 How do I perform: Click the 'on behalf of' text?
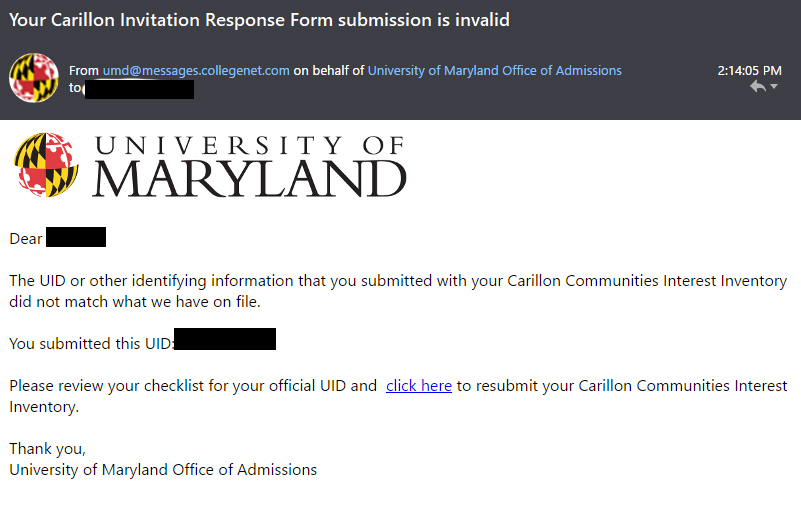point(328,70)
